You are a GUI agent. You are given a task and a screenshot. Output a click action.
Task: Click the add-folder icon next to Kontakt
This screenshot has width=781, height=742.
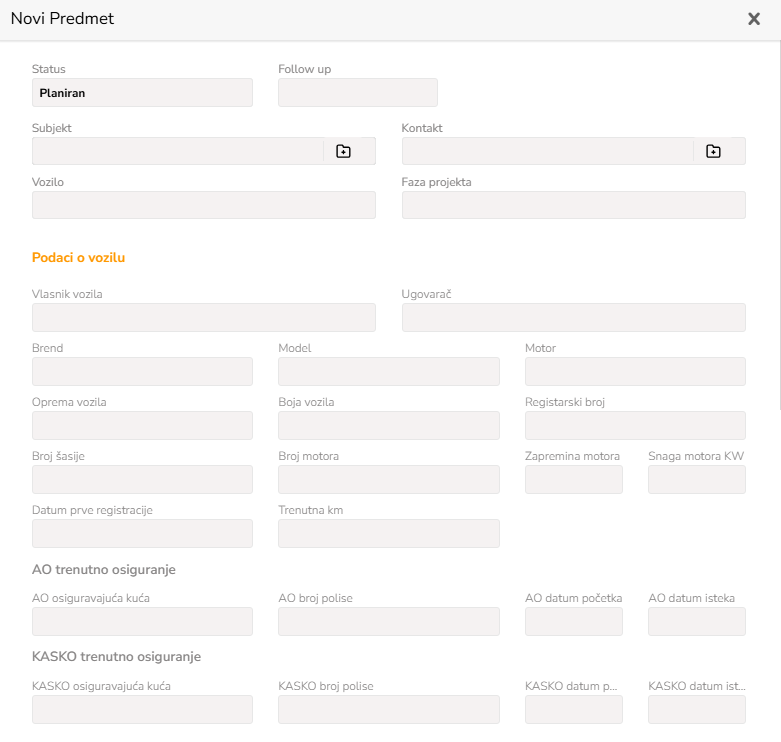(x=713, y=151)
